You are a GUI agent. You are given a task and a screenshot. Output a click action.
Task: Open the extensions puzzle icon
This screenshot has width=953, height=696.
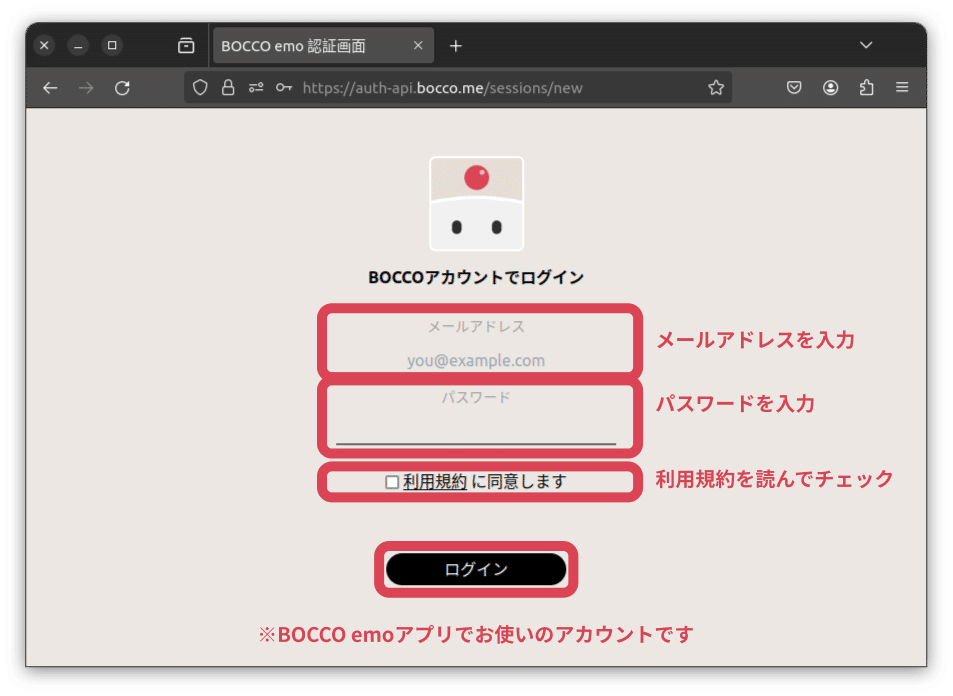(866, 87)
